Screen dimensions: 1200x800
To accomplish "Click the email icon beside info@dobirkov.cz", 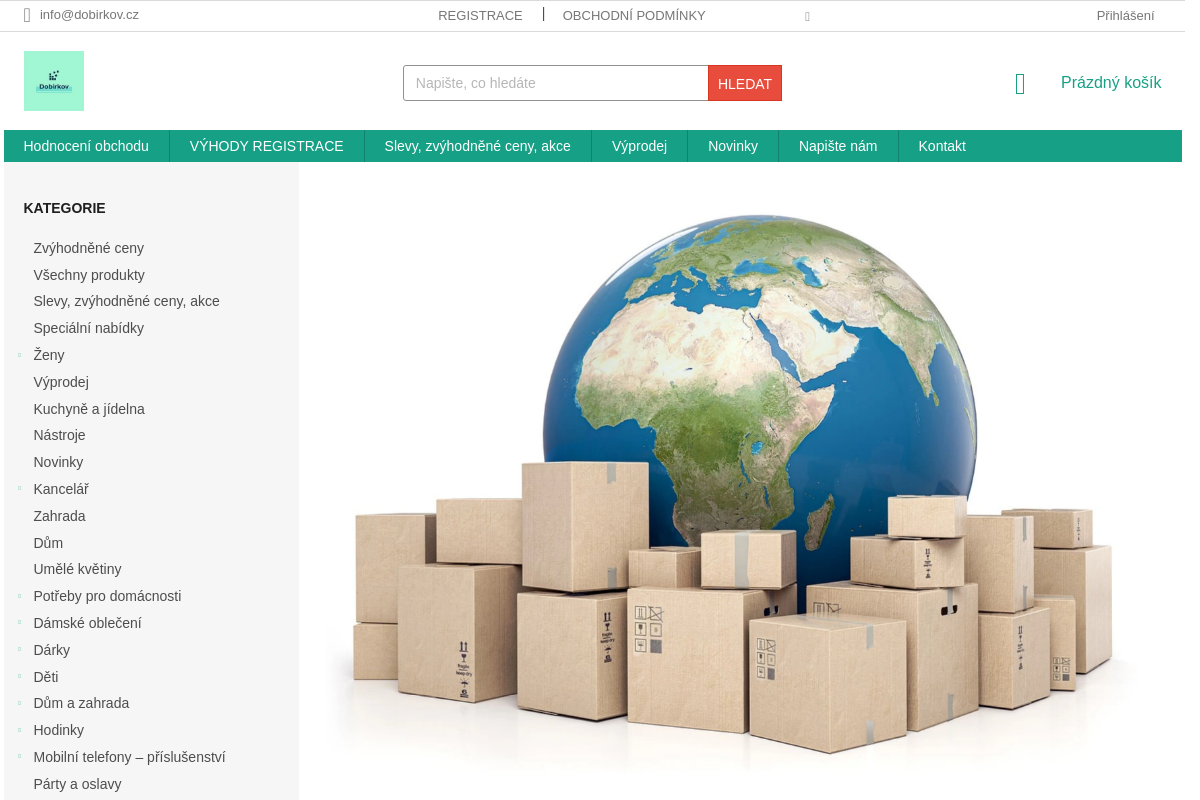I will coord(27,15).
